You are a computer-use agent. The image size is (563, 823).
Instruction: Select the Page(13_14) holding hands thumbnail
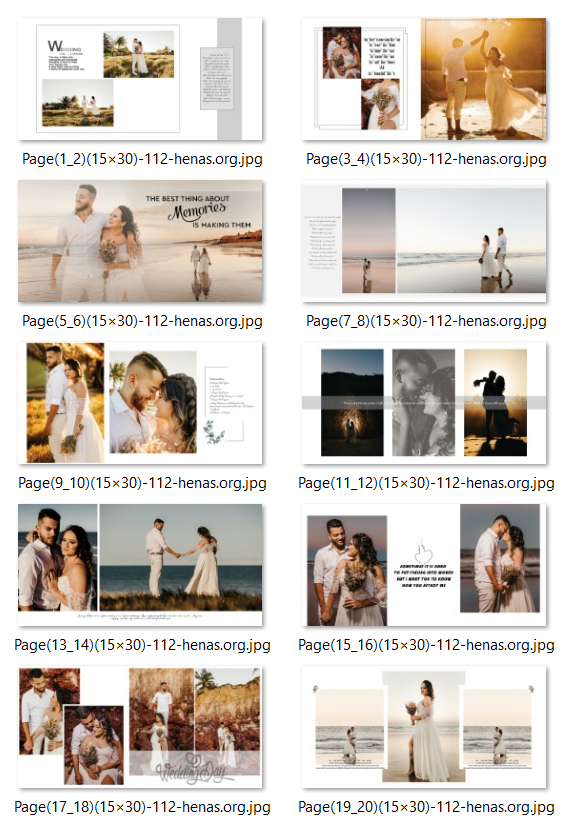(x=140, y=565)
